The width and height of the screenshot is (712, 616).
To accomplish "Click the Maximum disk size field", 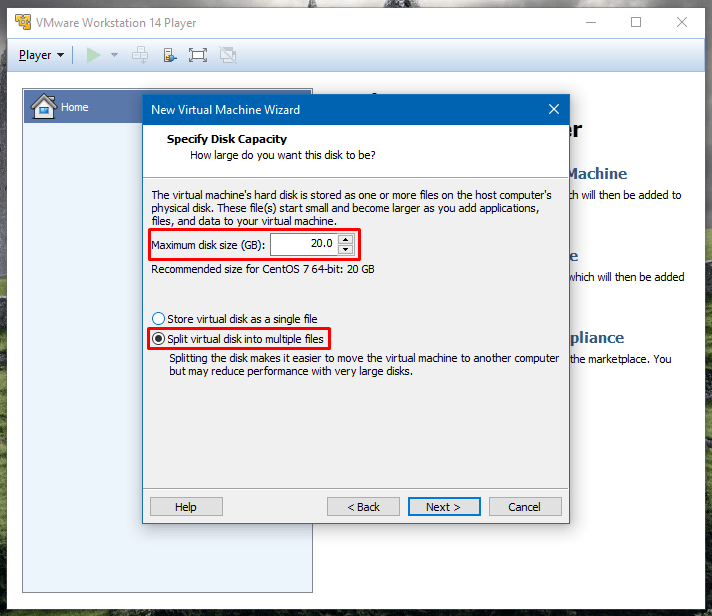I will pos(304,244).
